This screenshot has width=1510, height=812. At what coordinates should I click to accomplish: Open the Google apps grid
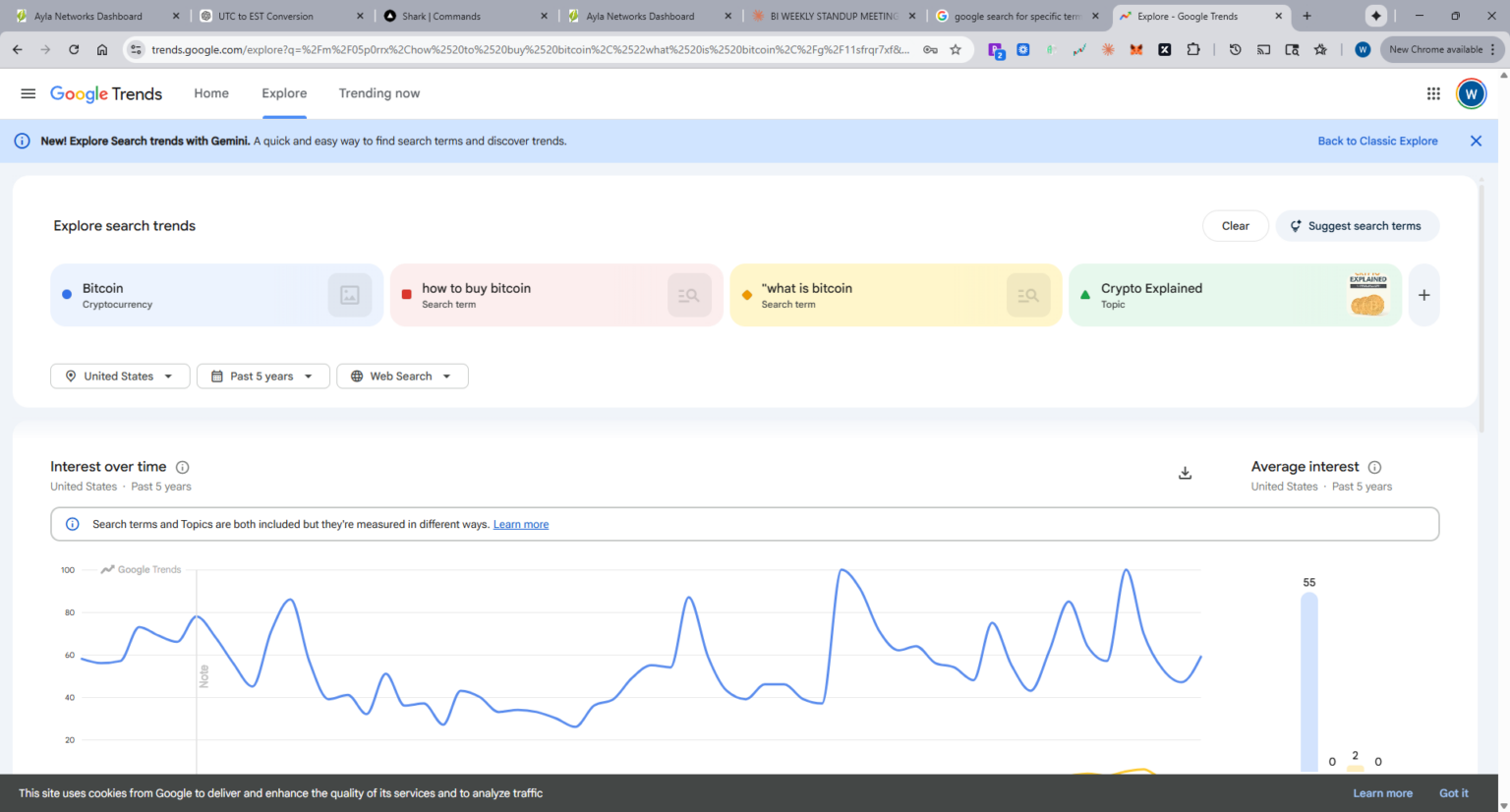[x=1433, y=93]
